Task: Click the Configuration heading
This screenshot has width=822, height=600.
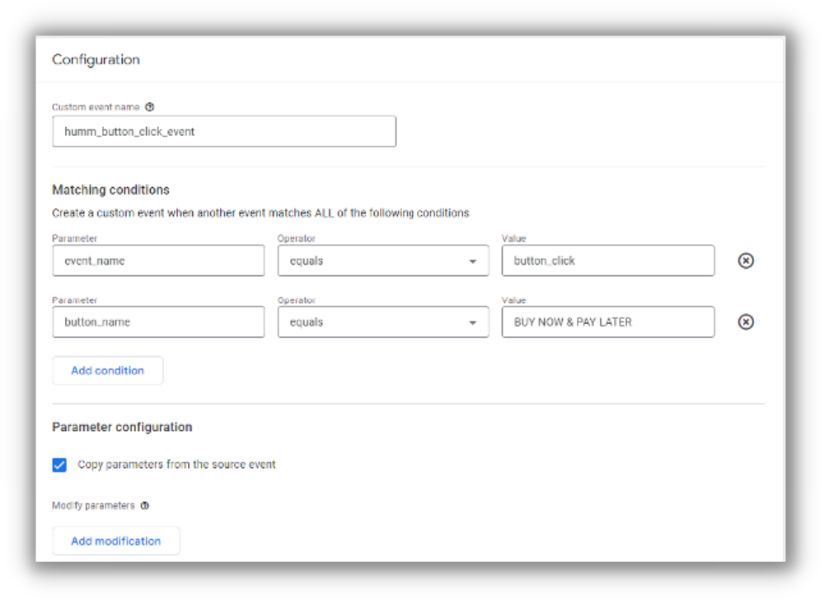Action: [x=96, y=60]
